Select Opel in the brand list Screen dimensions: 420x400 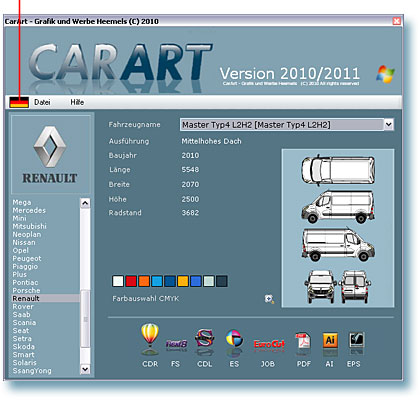[x=20, y=250]
